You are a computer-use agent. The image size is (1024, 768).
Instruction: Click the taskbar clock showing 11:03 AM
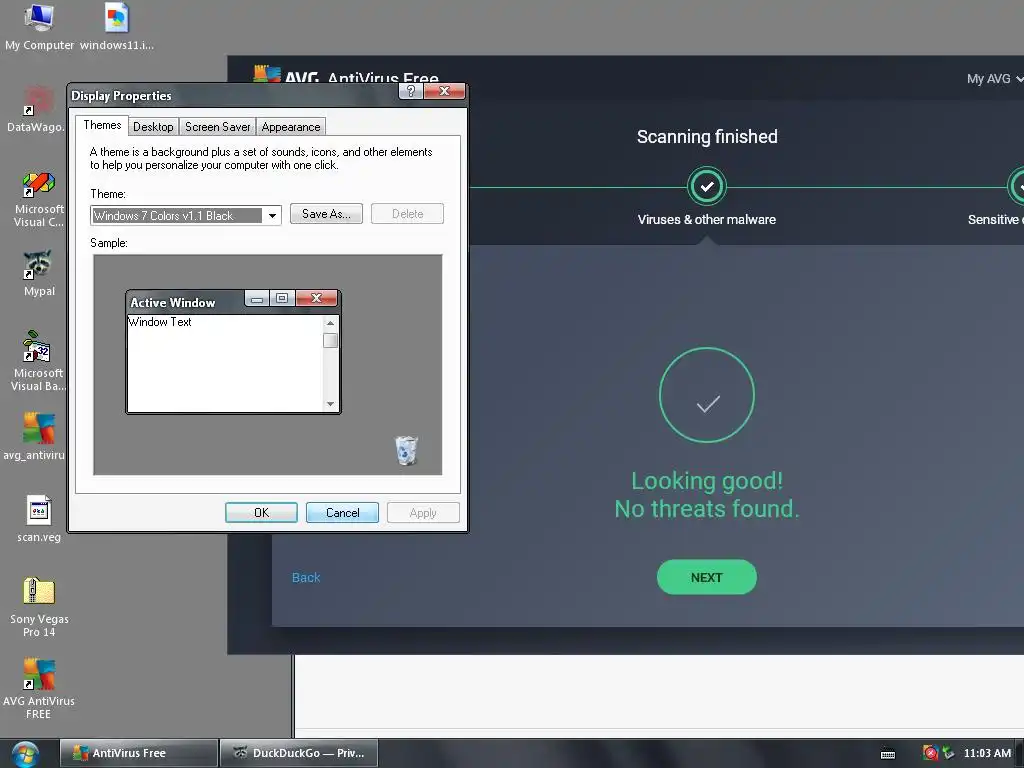click(x=987, y=753)
